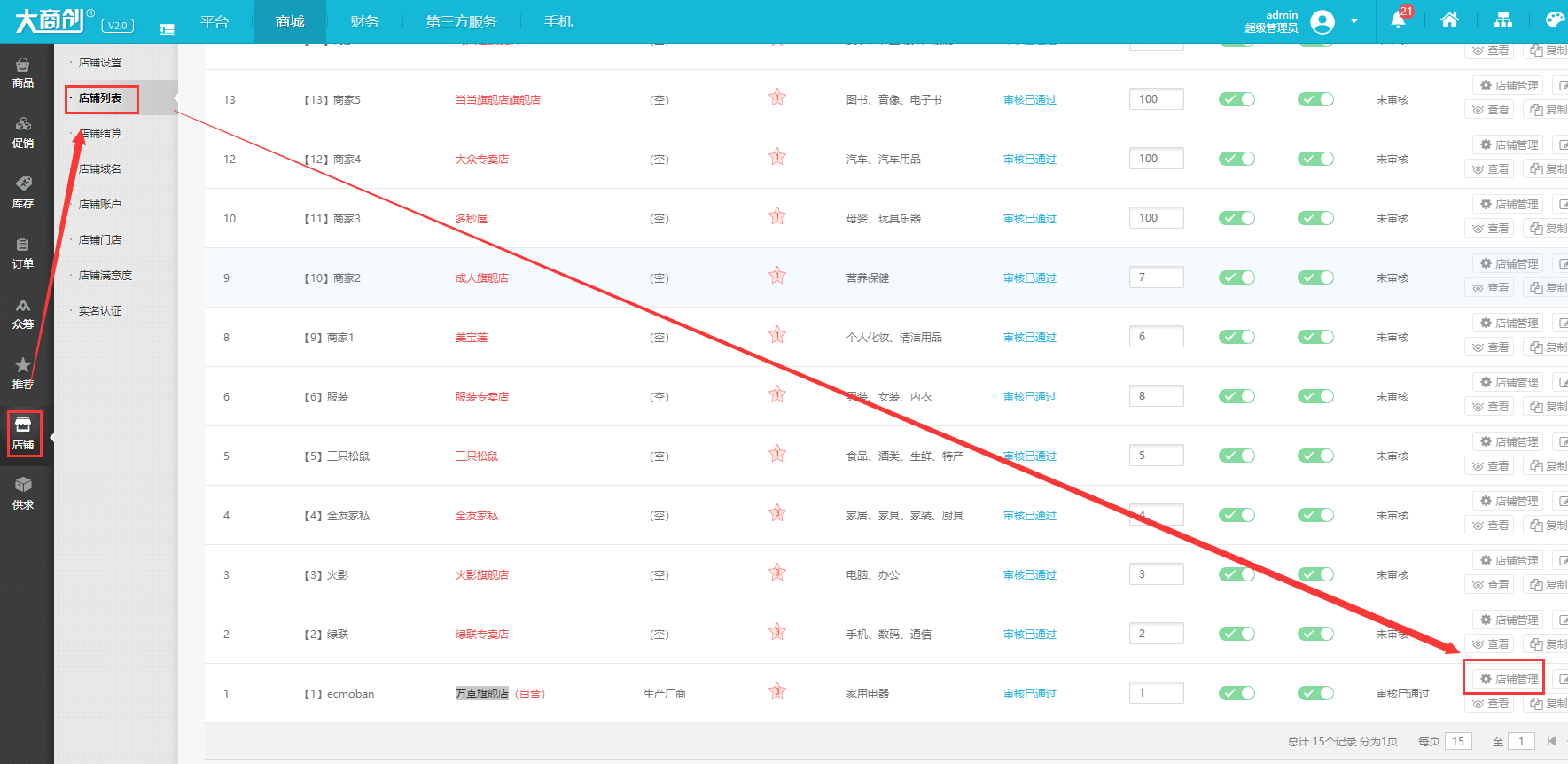Viewport: 1568px width, 764px height.
Task: Open the sitemap icon in header
Action: (x=1503, y=20)
